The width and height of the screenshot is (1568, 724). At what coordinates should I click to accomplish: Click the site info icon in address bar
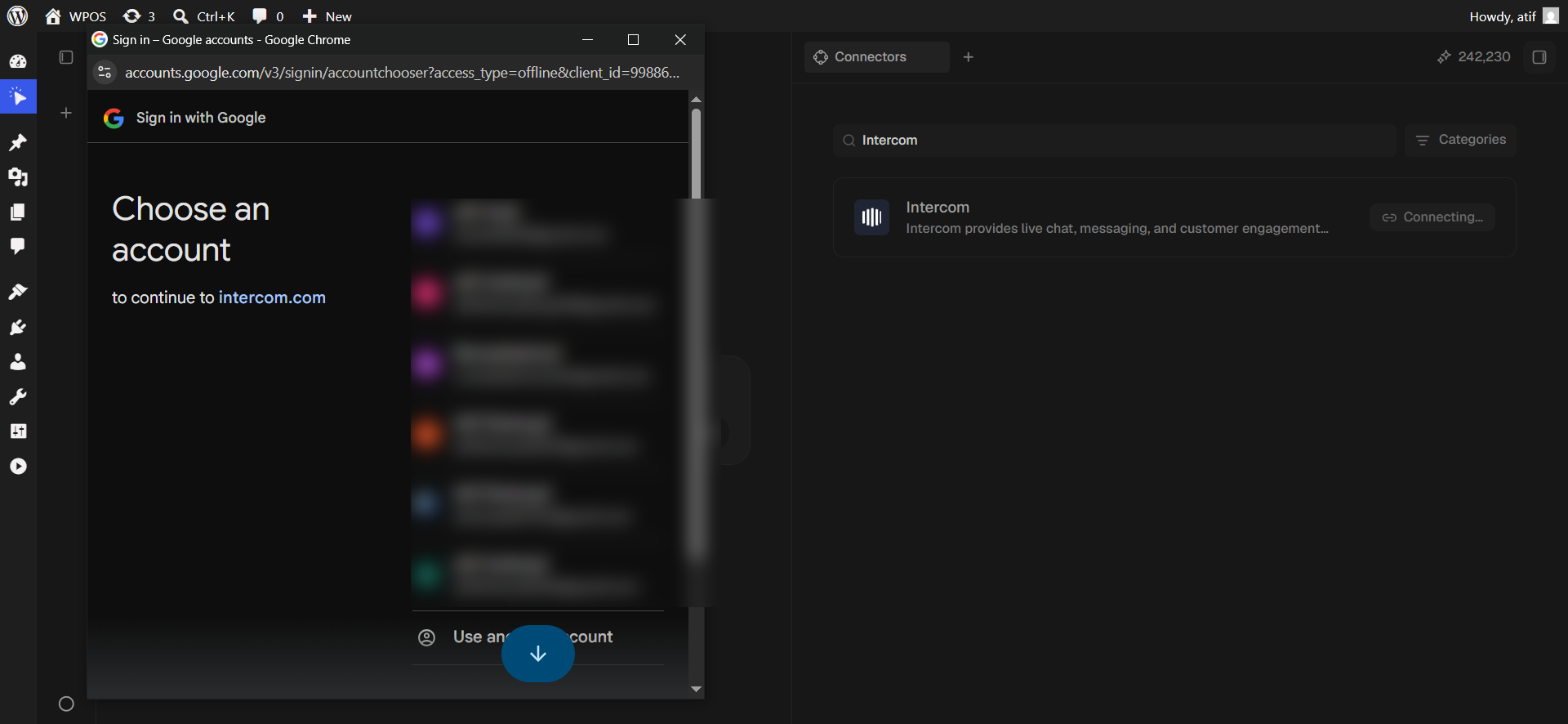[105, 73]
